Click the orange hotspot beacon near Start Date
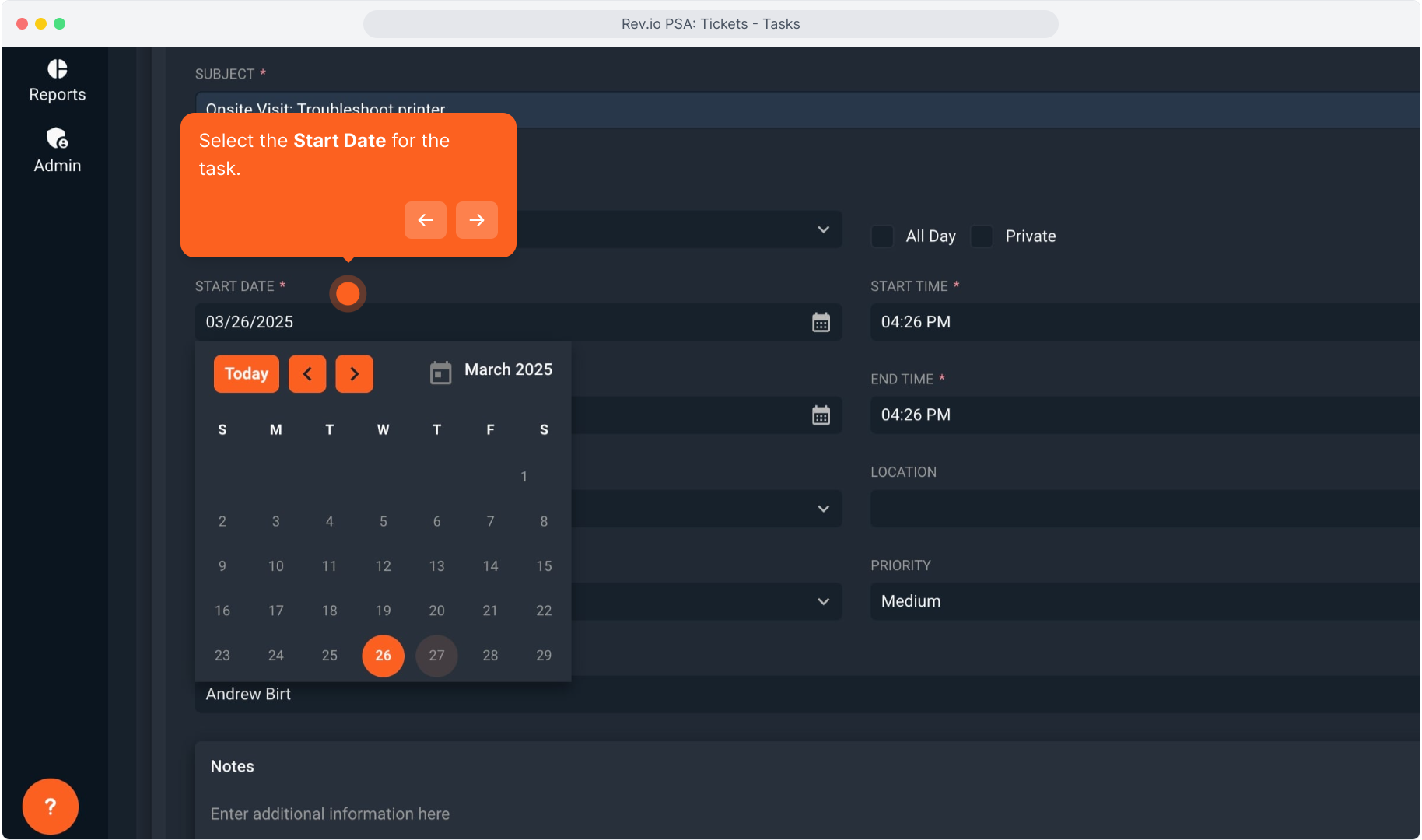Screen dimensions: 1422x840 348,293
